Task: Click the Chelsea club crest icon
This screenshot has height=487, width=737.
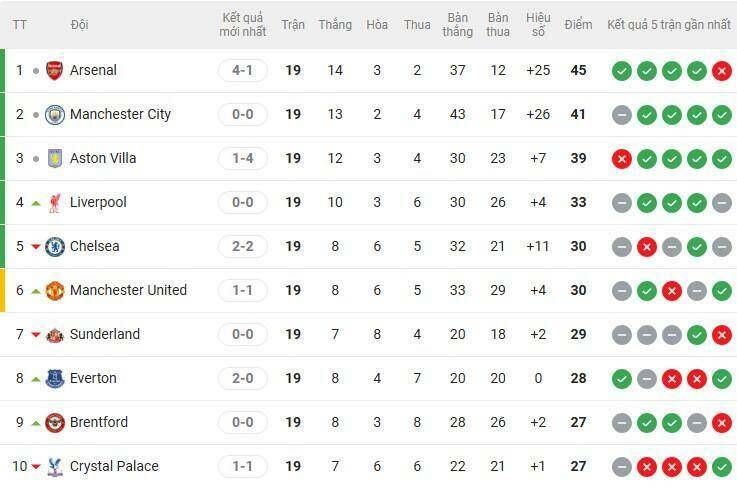Action: click(55, 246)
